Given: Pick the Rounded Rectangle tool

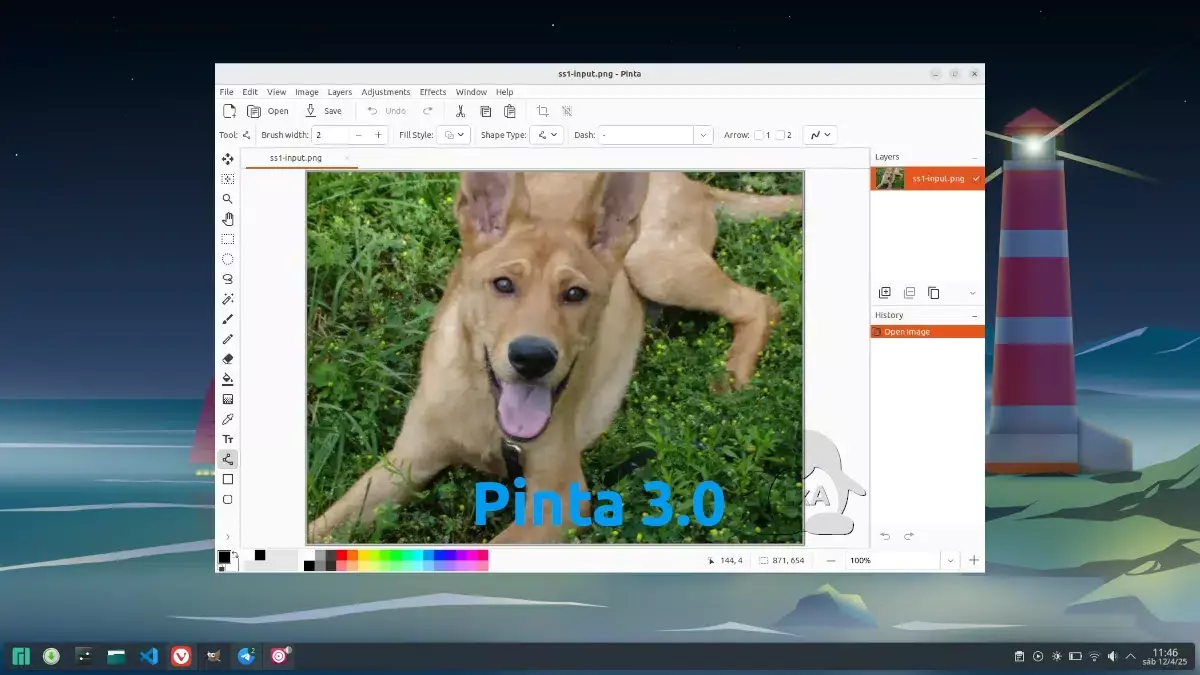Looking at the screenshot, I should coord(228,499).
